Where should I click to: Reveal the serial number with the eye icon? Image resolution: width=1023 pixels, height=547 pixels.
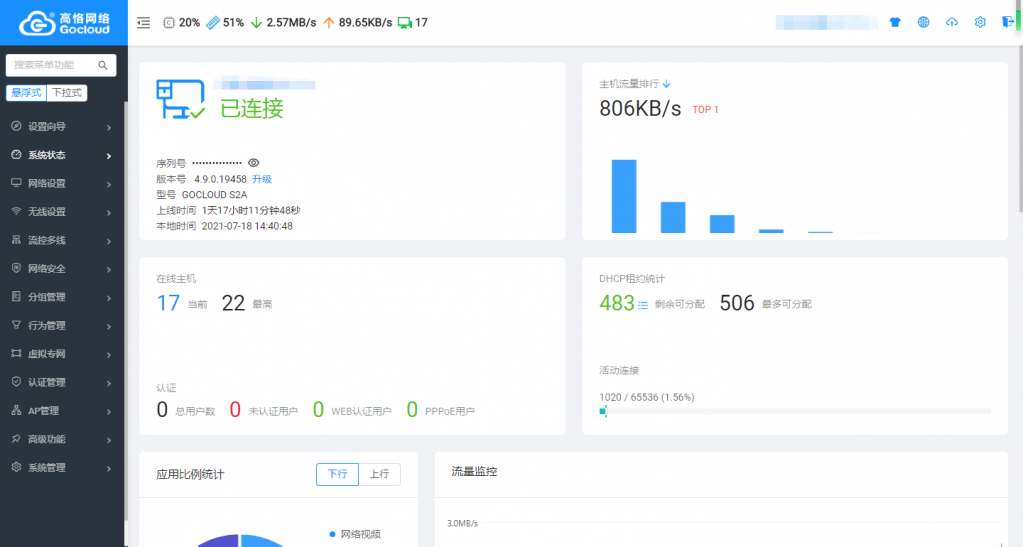[253, 163]
